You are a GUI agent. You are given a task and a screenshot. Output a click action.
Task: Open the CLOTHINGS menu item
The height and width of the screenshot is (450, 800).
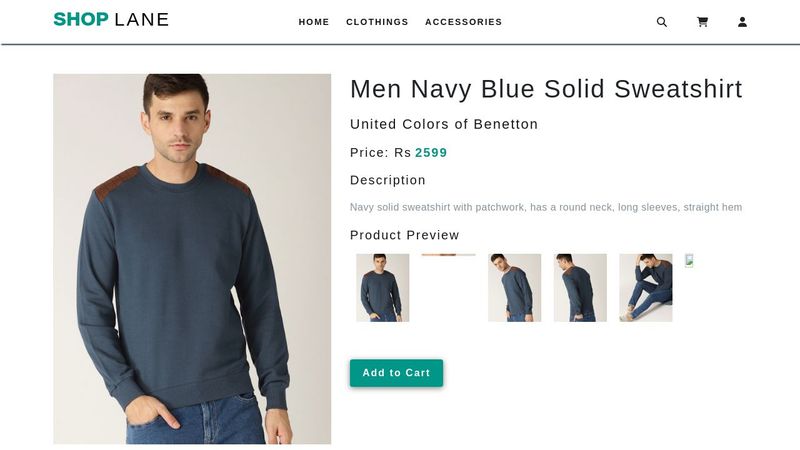coord(377,22)
